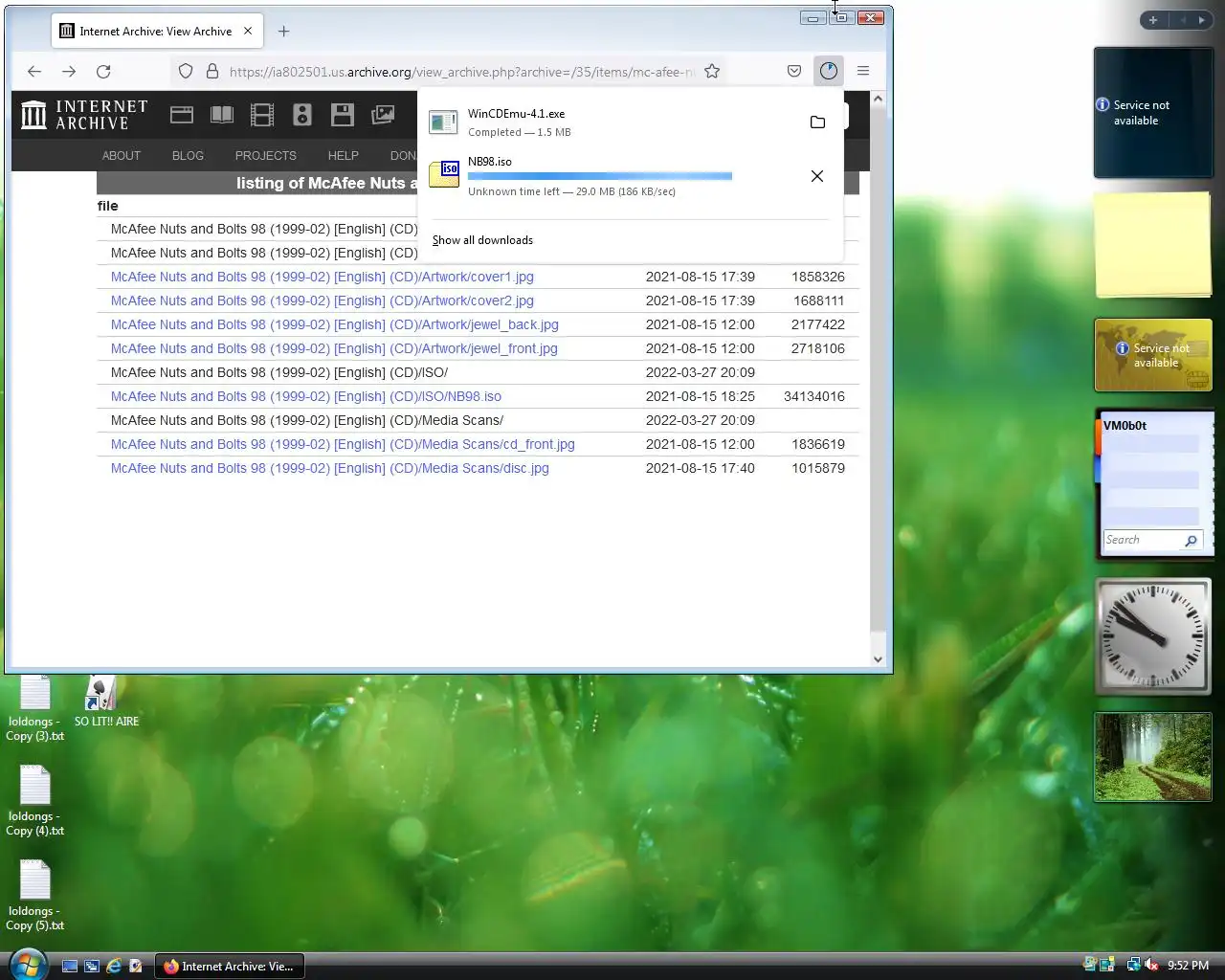Screen dimensions: 1225x980
Task: Click the muted volume tray icon
Action: coord(1151,966)
